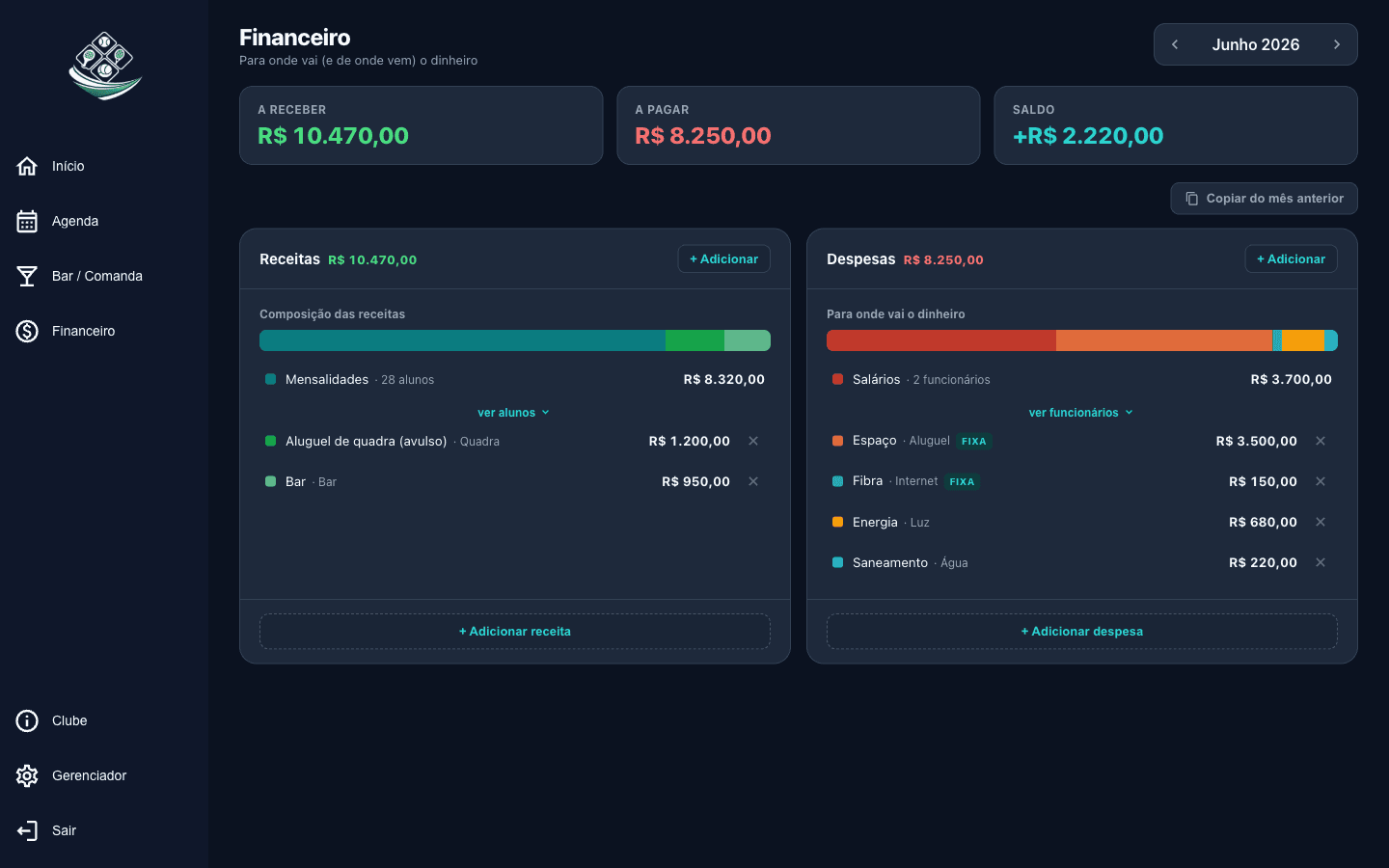Click the Agenda calendar icon
The height and width of the screenshot is (868, 1389).
(27, 221)
